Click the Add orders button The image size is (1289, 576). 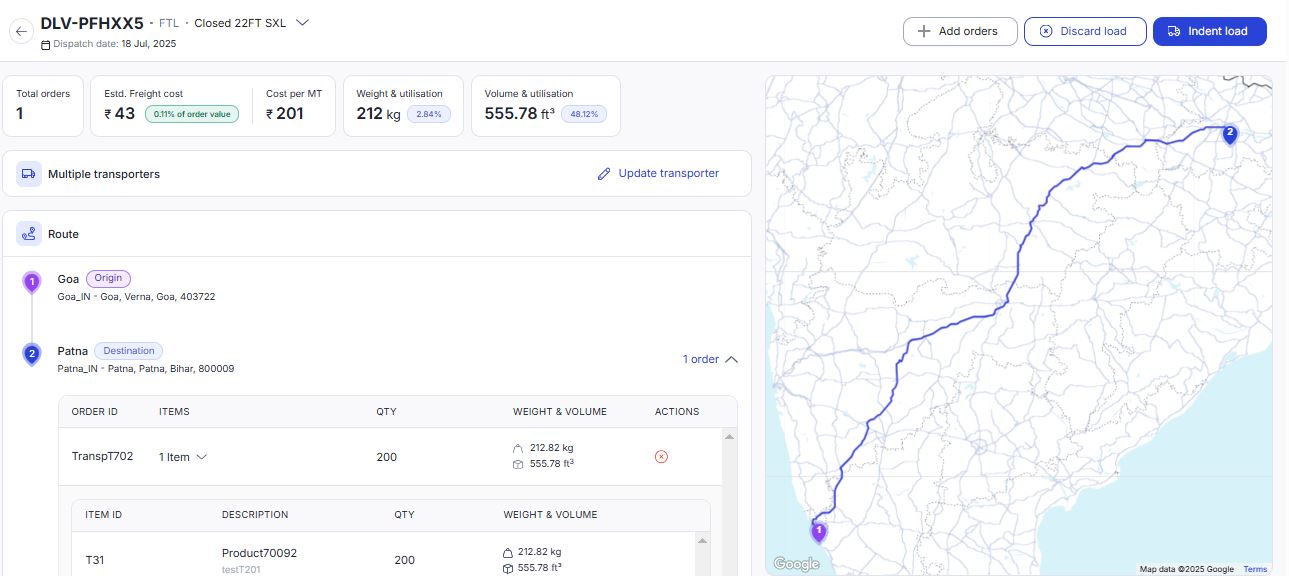tap(959, 31)
